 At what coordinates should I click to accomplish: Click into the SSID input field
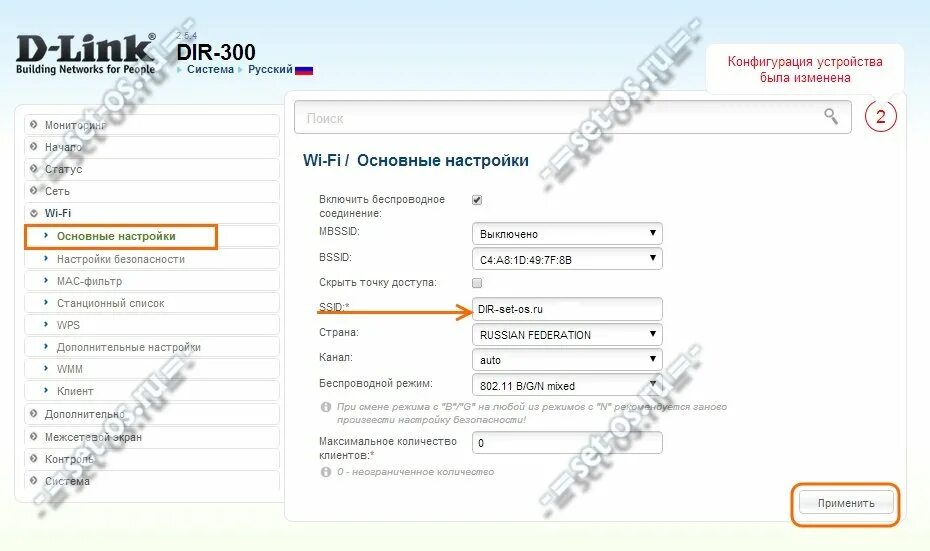[567, 309]
